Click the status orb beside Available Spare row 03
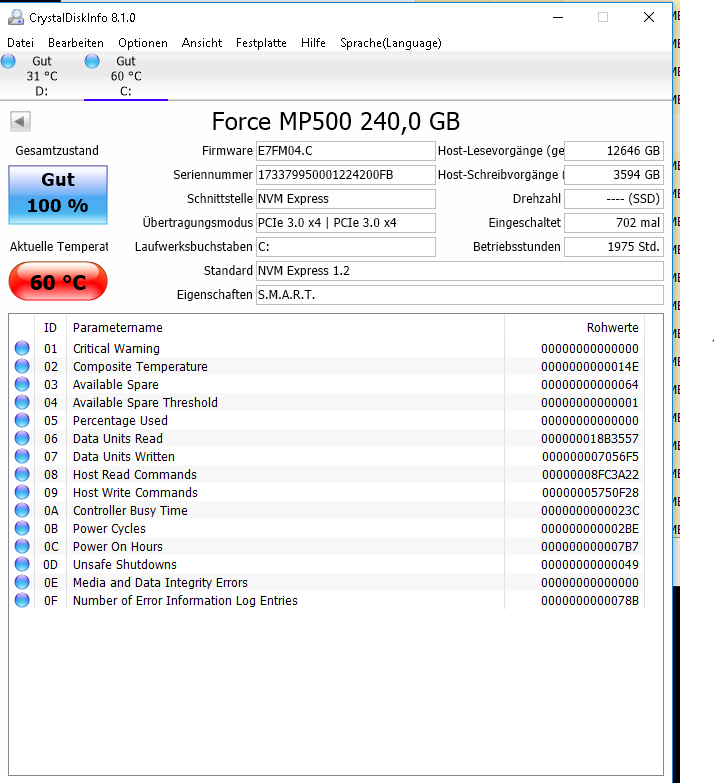This screenshot has height=783, width=714. click(22, 384)
